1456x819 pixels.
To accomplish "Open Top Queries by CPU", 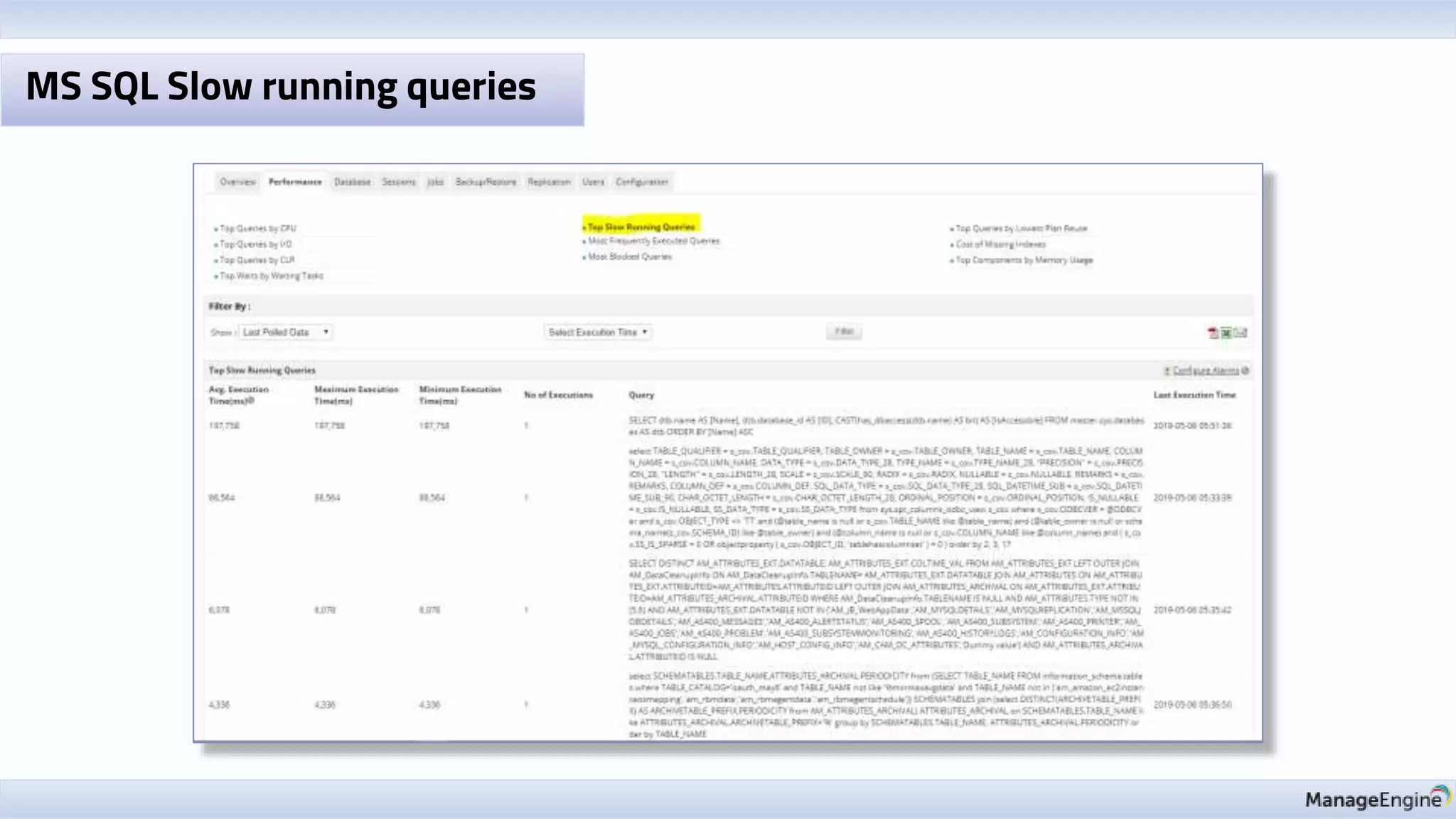I will pos(257,229).
